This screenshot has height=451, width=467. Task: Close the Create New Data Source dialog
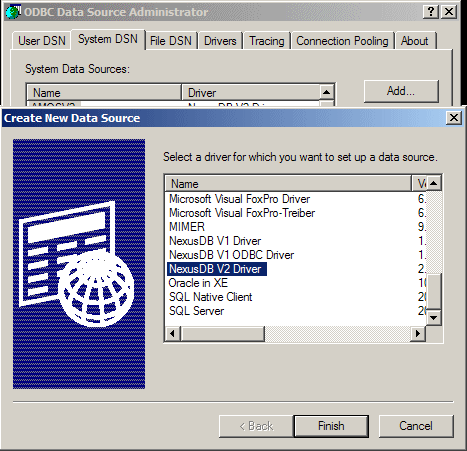pyautogui.click(x=454, y=118)
